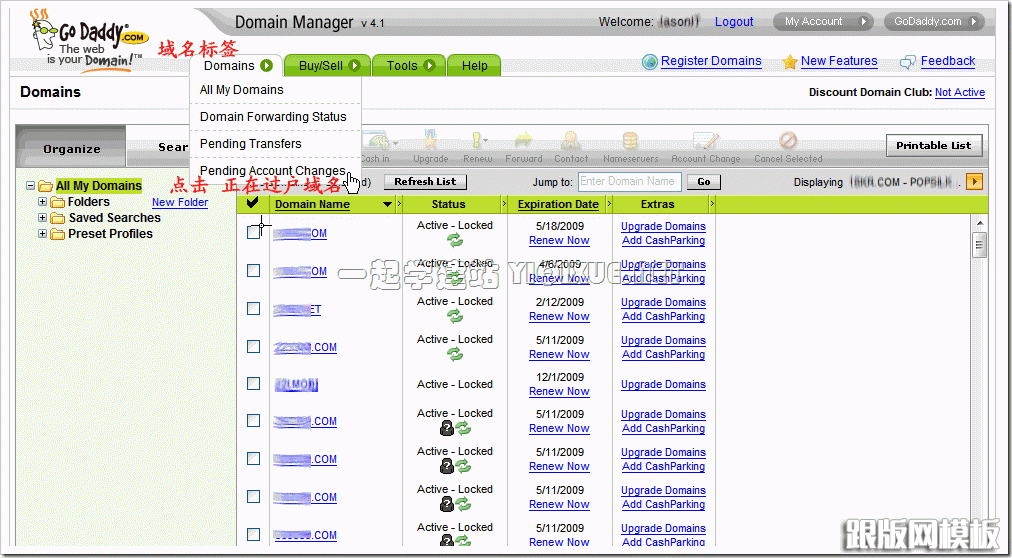Screen dimensions: 1012x558
Task: Click green auto-renew icon in 5/18/2009 row
Action: coord(455,241)
